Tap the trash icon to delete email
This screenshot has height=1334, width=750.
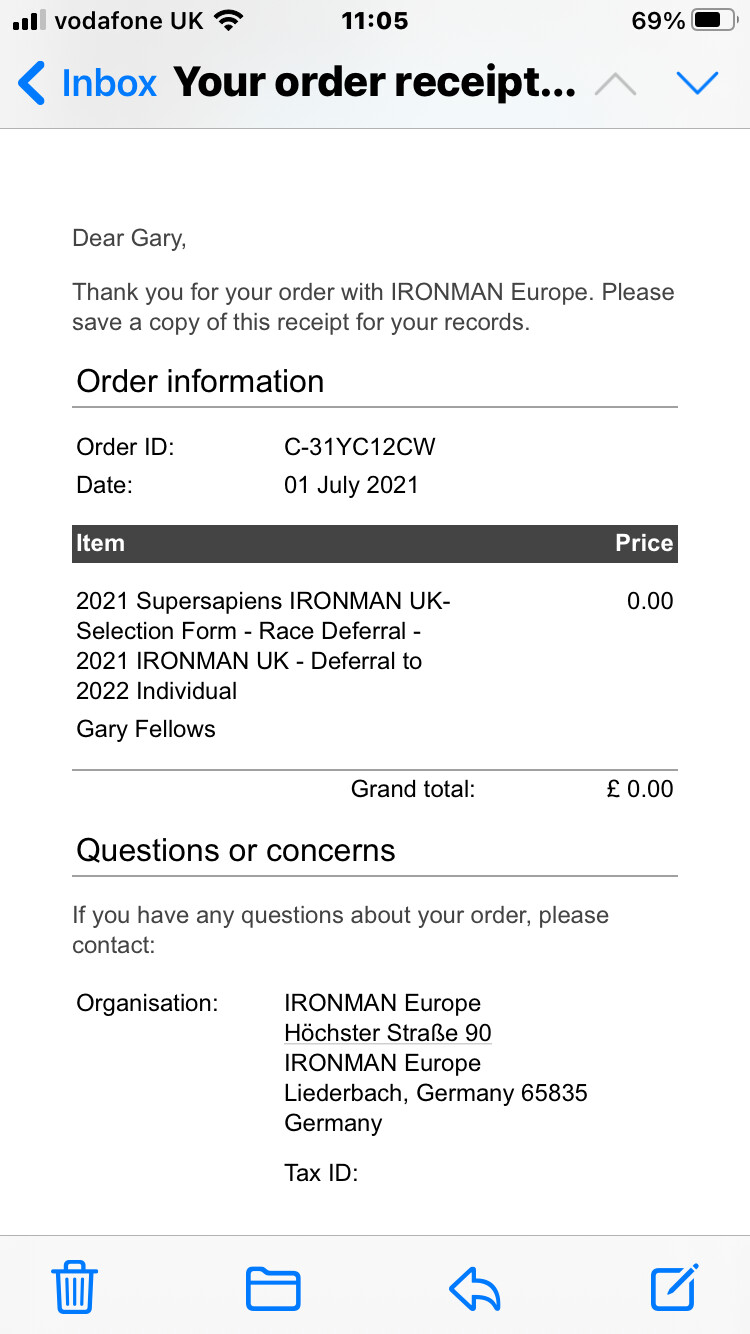74,1286
